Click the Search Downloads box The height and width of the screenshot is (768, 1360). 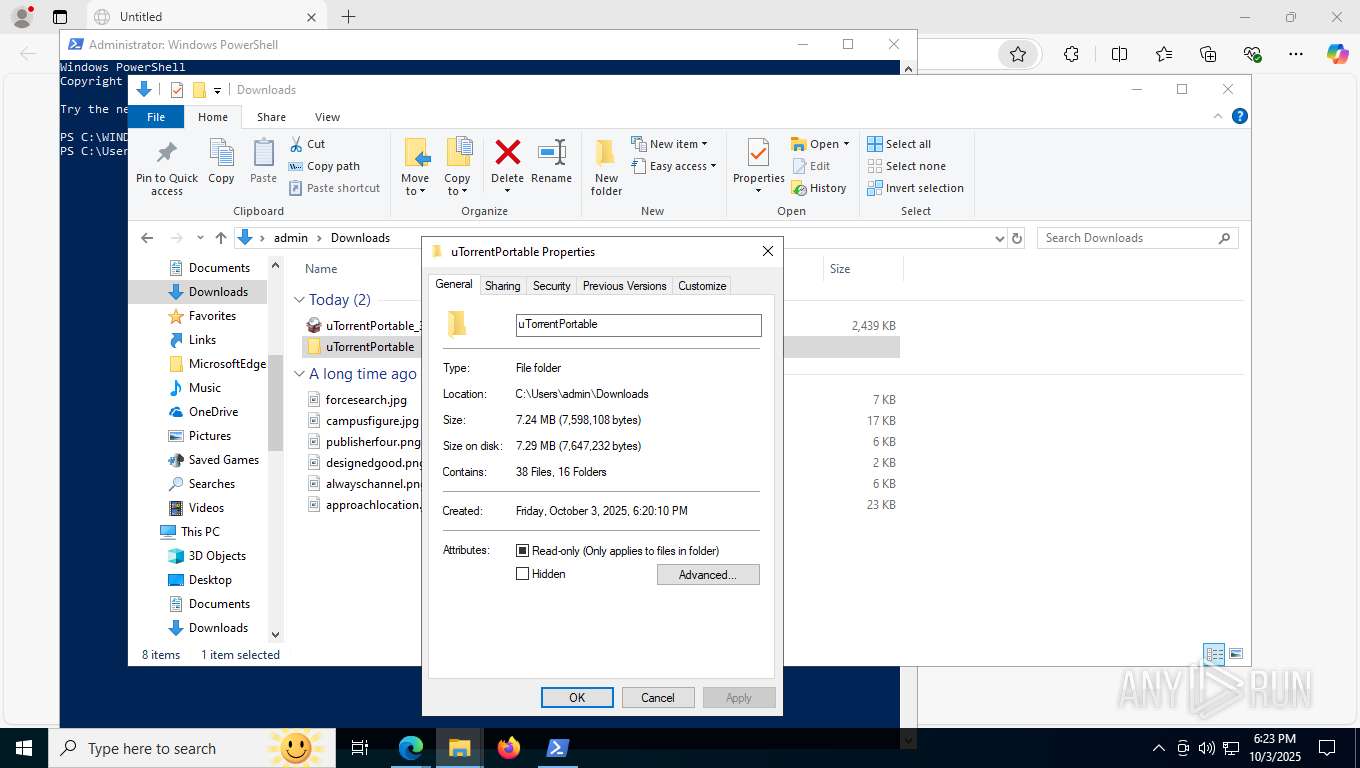tap(1137, 238)
